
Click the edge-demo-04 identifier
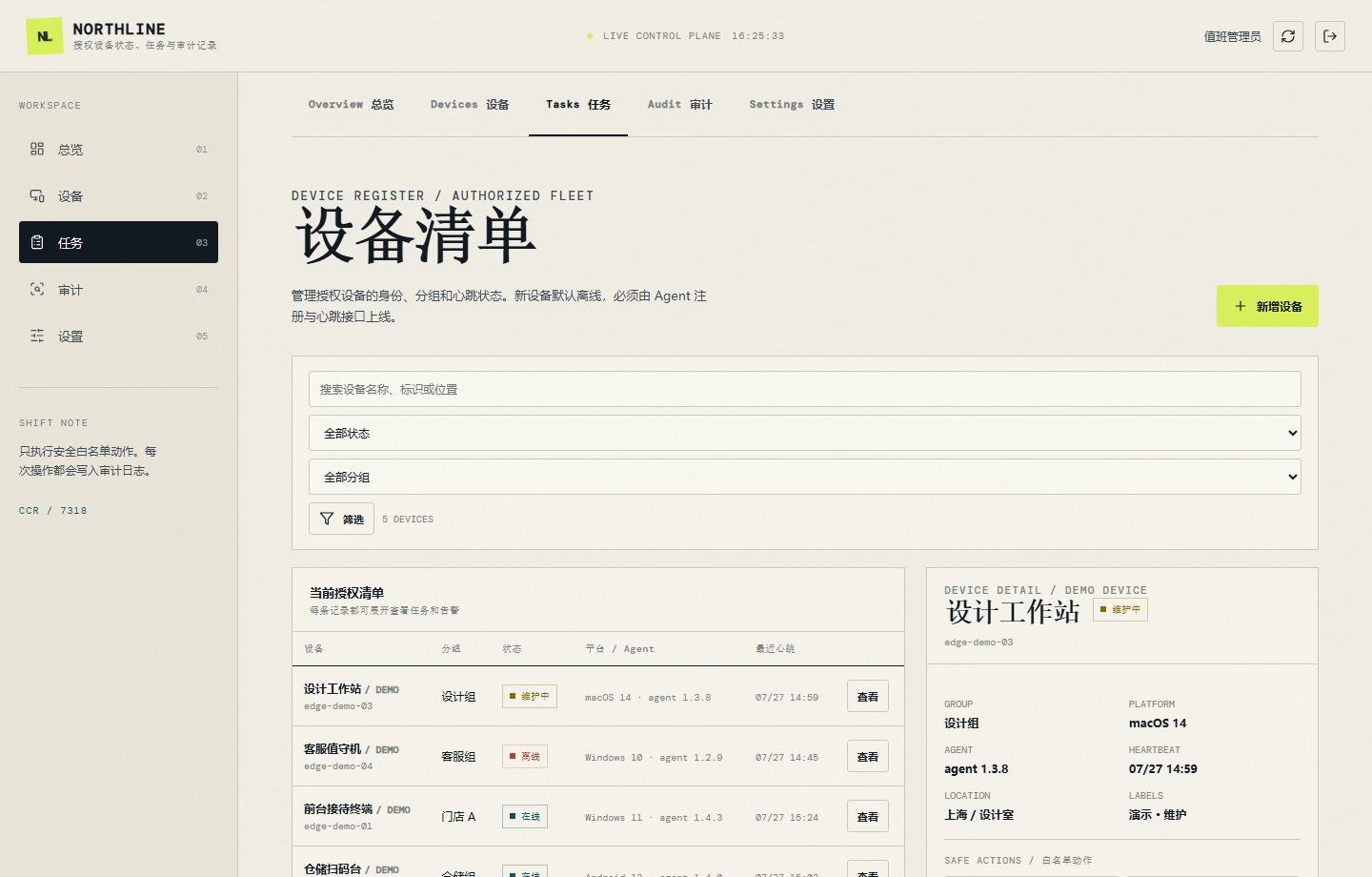338,766
